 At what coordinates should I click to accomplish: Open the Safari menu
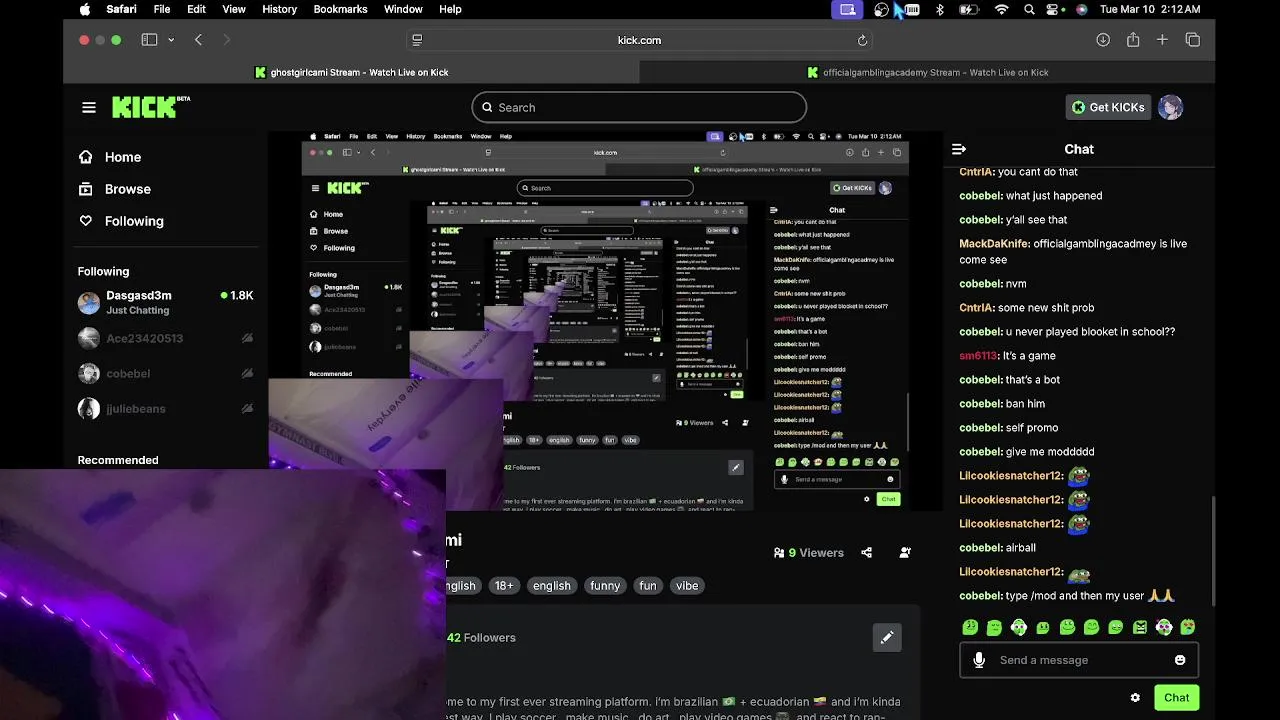tap(121, 9)
